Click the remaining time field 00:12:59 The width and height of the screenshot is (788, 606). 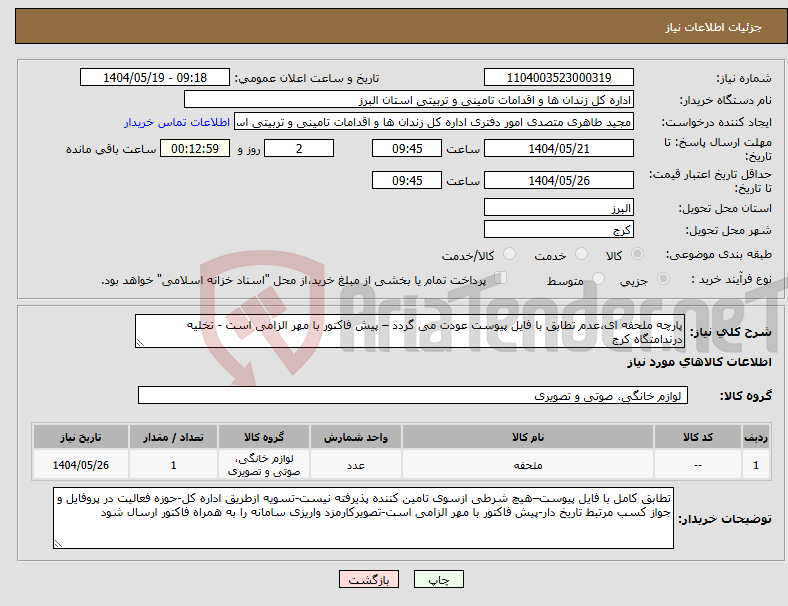click(x=195, y=149)
